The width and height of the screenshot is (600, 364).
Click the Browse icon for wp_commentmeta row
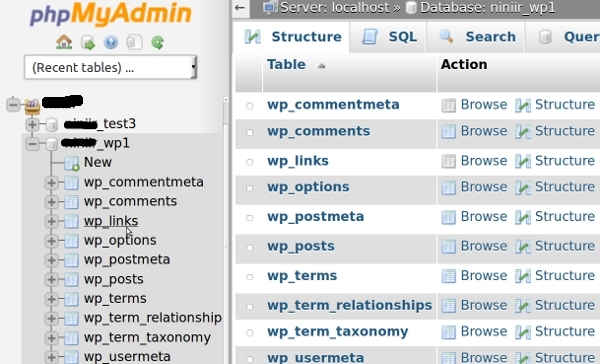pos(448,105)
